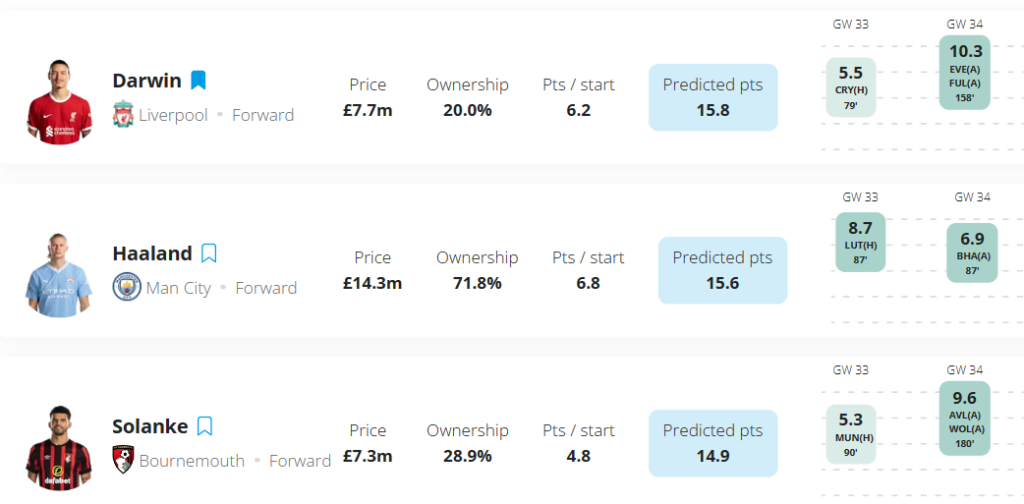Viewport: 1024px width, 504px height.
Task: Select Darwin's predicted points 15.8 box
Action: (712, 97)
